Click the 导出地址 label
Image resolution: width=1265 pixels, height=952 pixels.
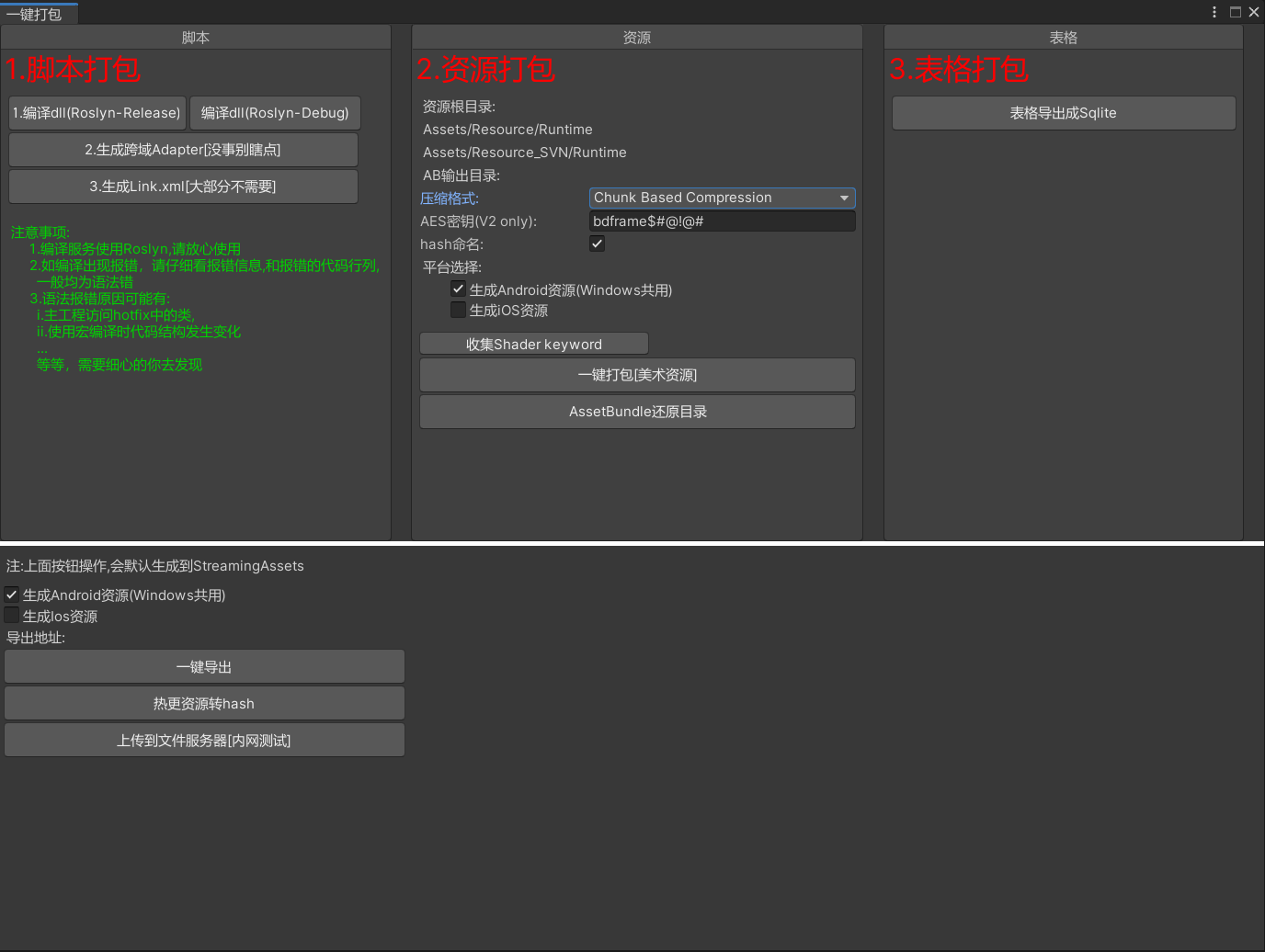tap(36, 638)
